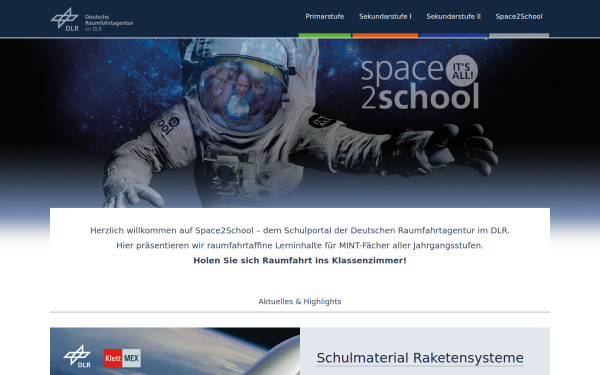Screen dimensions: 600x375
Task: Click the space2school hero logo
Action: click(420, 83)
